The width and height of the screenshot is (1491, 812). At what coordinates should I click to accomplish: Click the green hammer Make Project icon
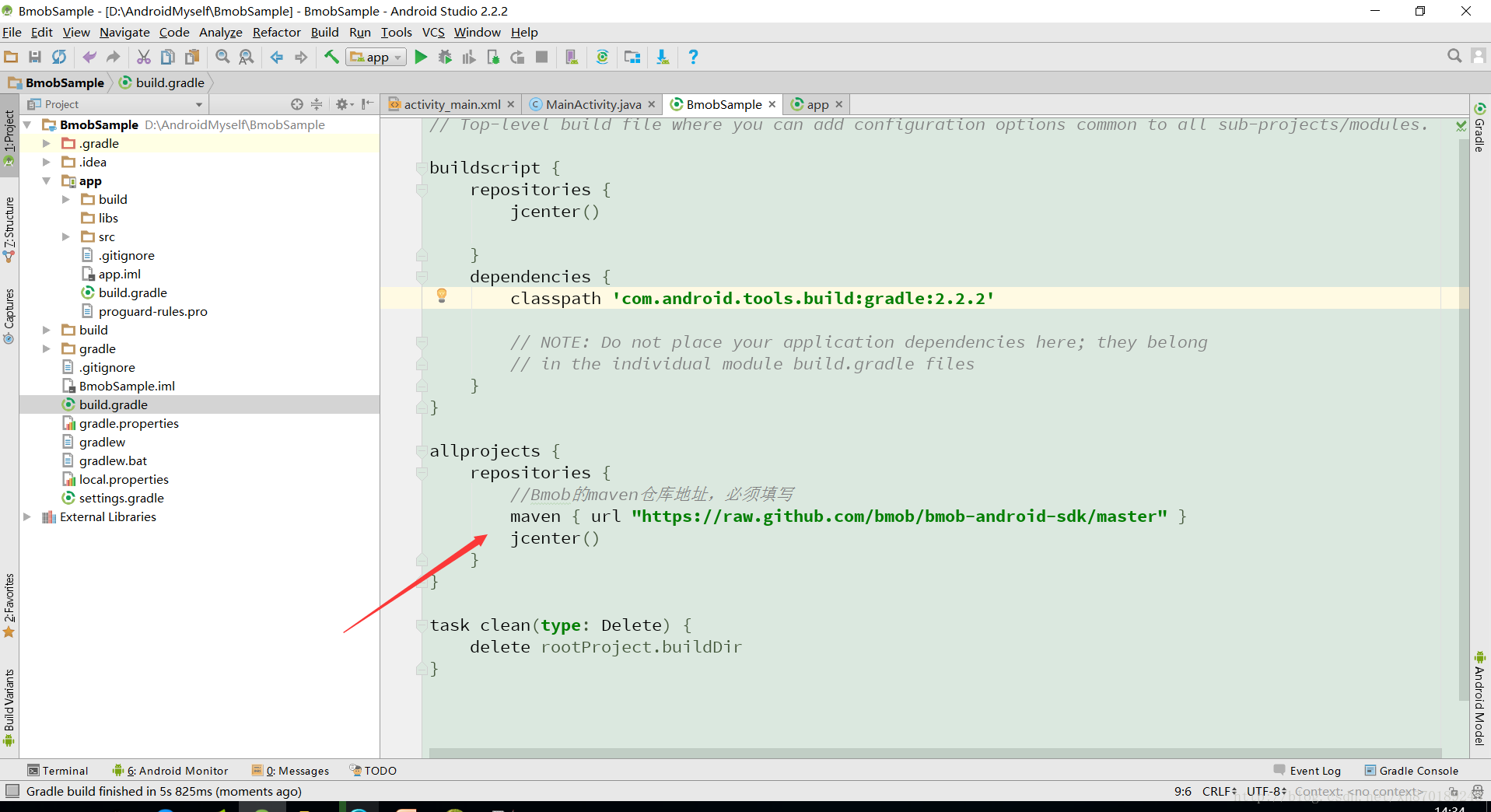[x=331, y=57]
